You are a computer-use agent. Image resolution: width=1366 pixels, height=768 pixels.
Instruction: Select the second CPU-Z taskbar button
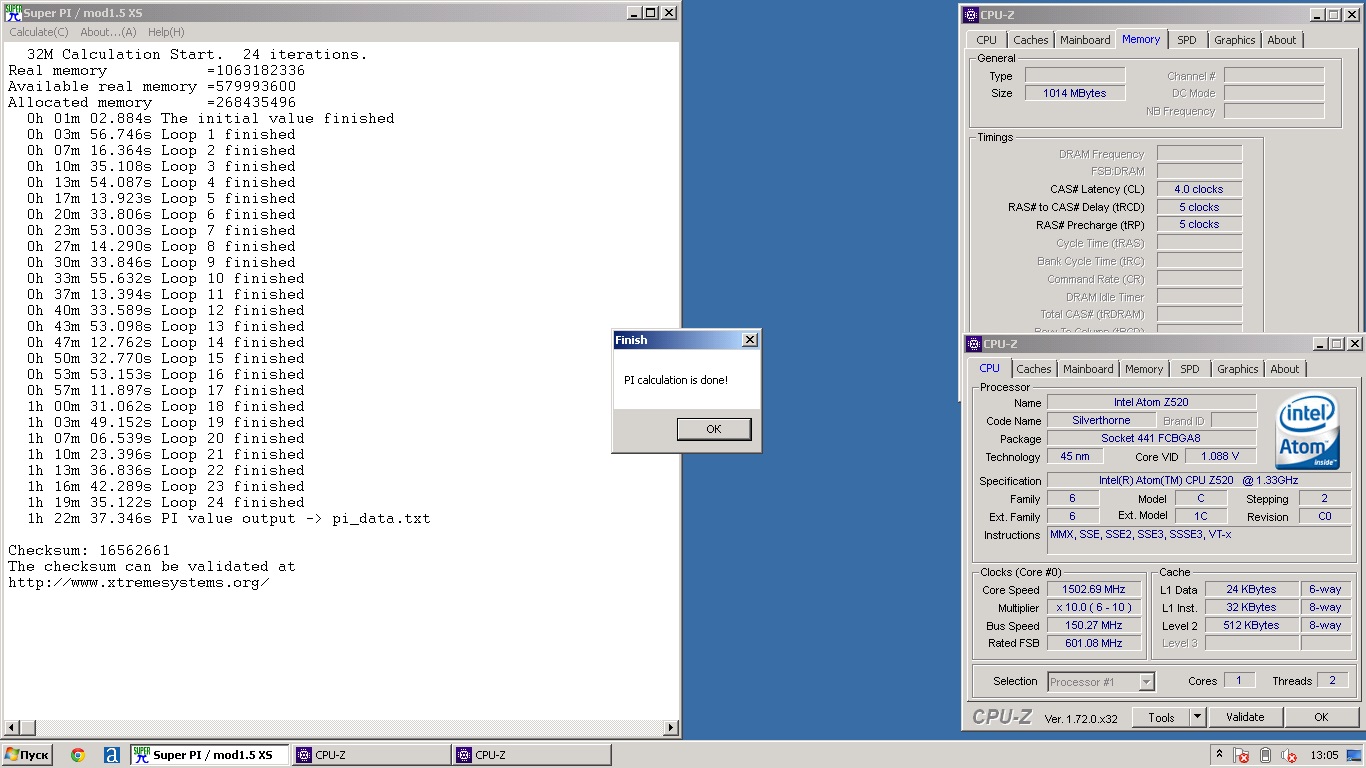(x=531, y=755)
